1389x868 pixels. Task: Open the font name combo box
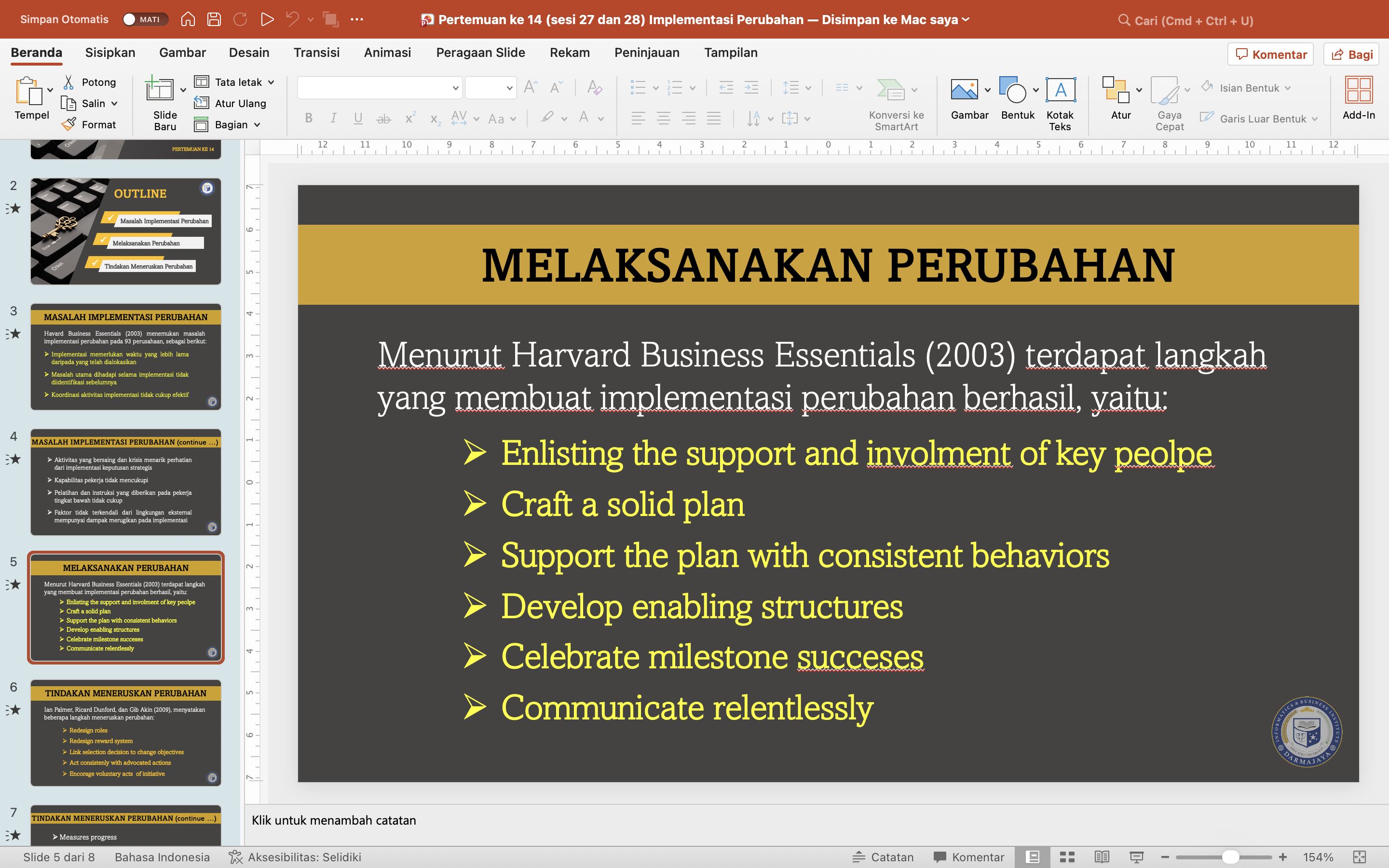point(379,88)
